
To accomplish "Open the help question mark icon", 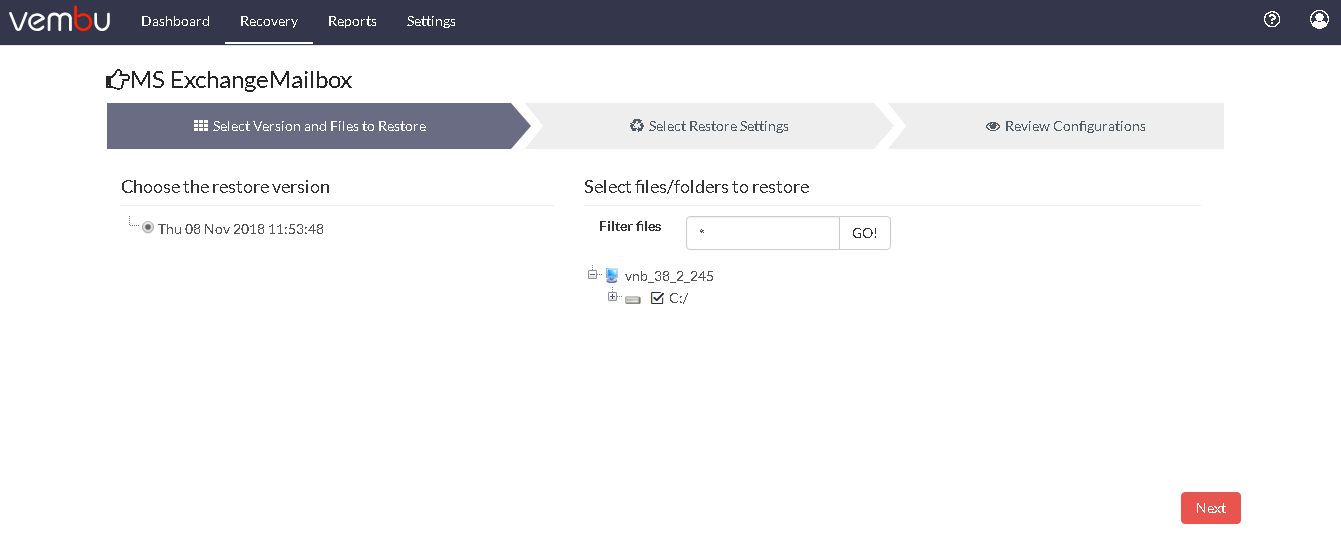I will coord(1272,19).
